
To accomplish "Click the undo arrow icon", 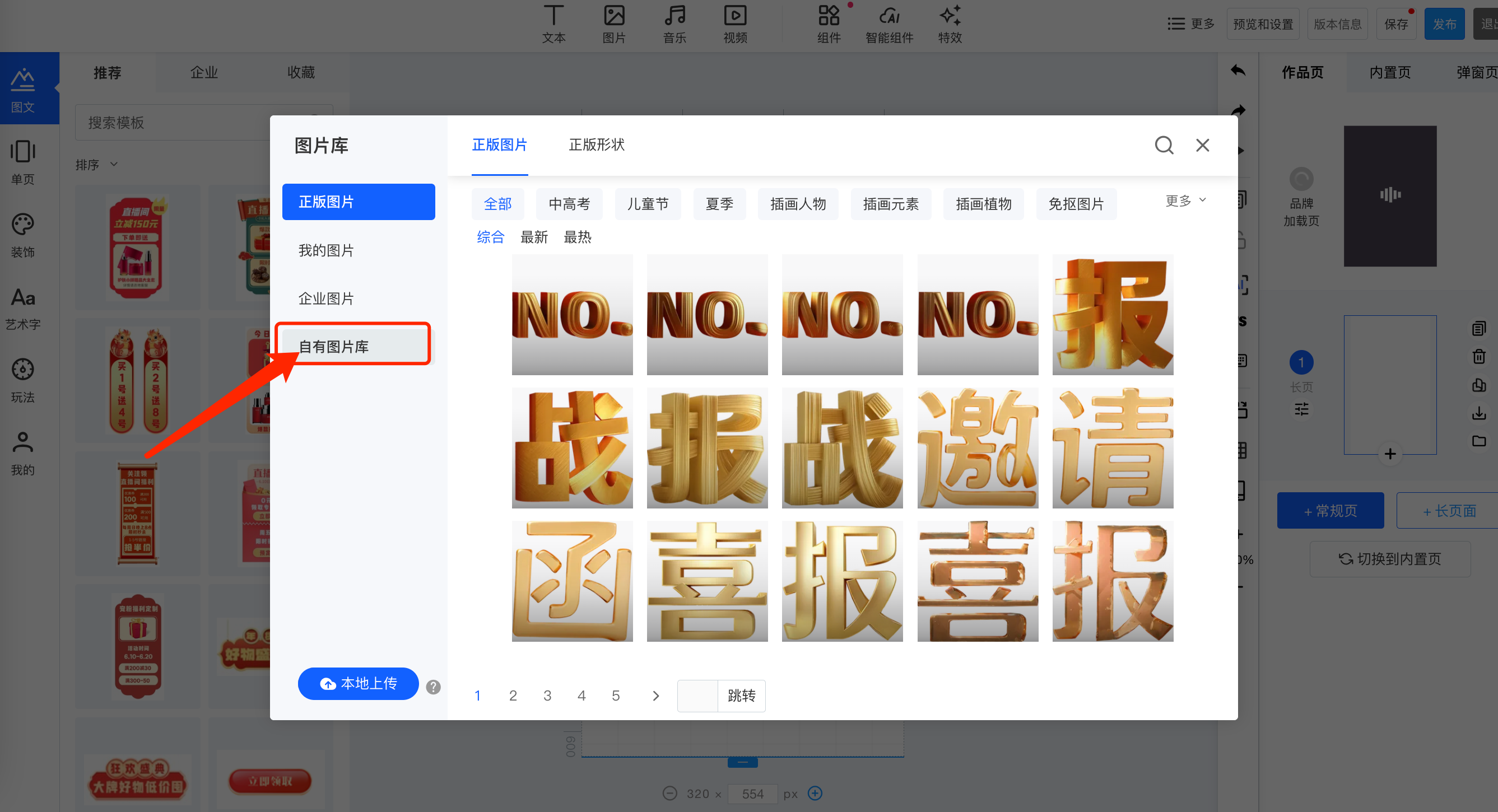I will click(x=1238, y=71).
